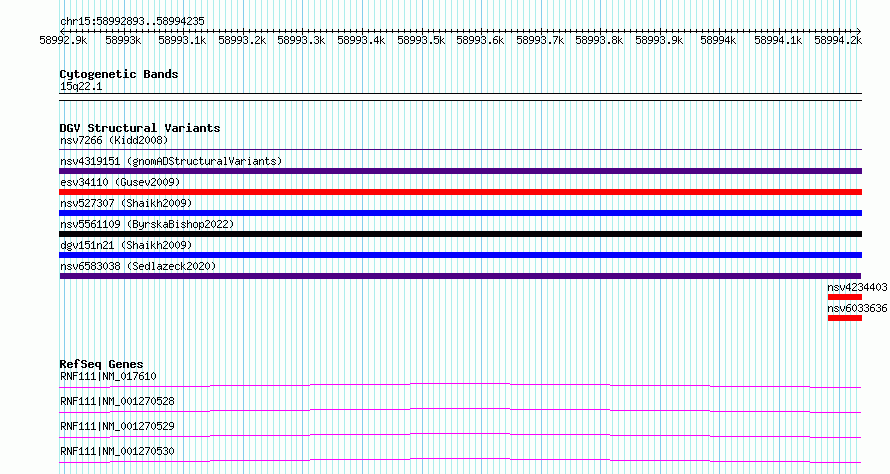Viewport: 890px width, 474px height.
Task: Select the nsv4234403 variant label
Action: pyautogui.click(x=857, y=287)
